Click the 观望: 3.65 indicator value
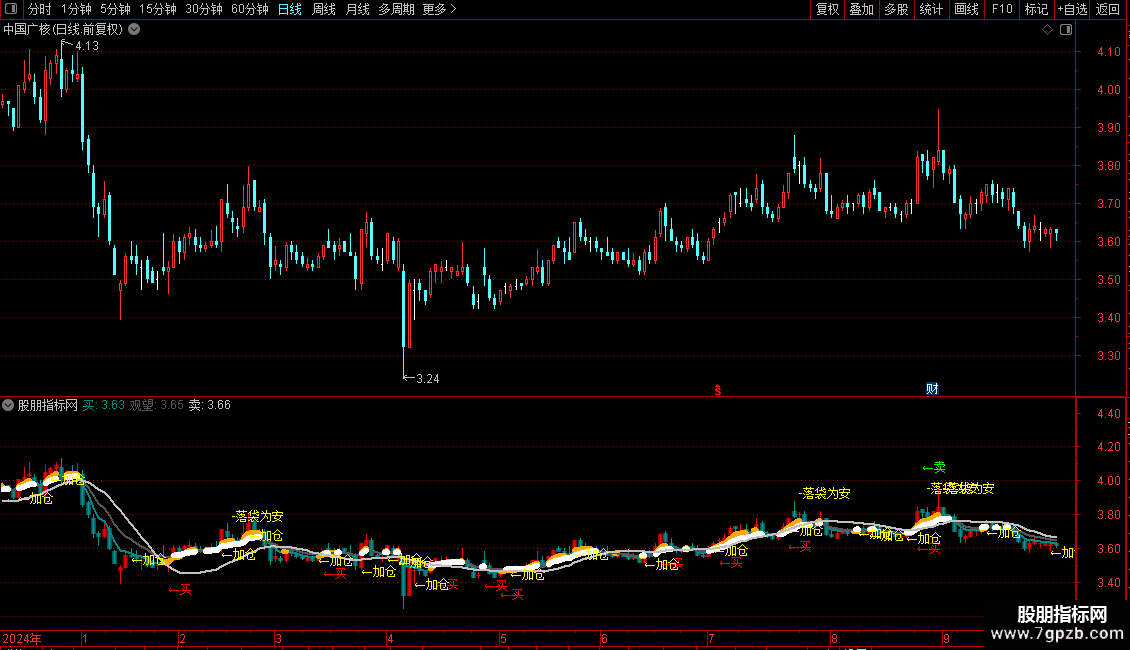Viewport: 1130px width, 650px height. tap(156, 405)
